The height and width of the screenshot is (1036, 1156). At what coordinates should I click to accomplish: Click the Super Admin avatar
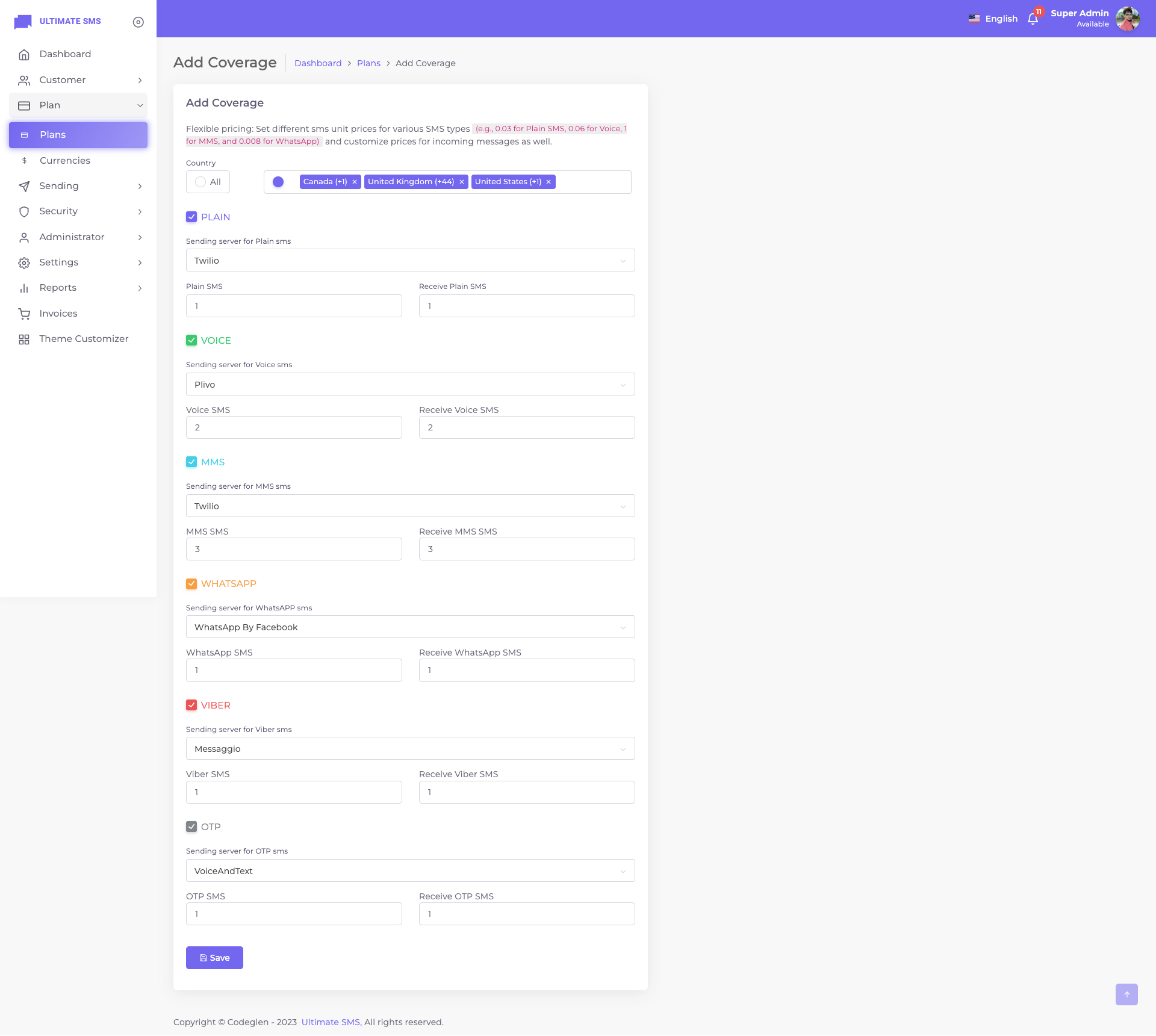[x=1127, y=19]
